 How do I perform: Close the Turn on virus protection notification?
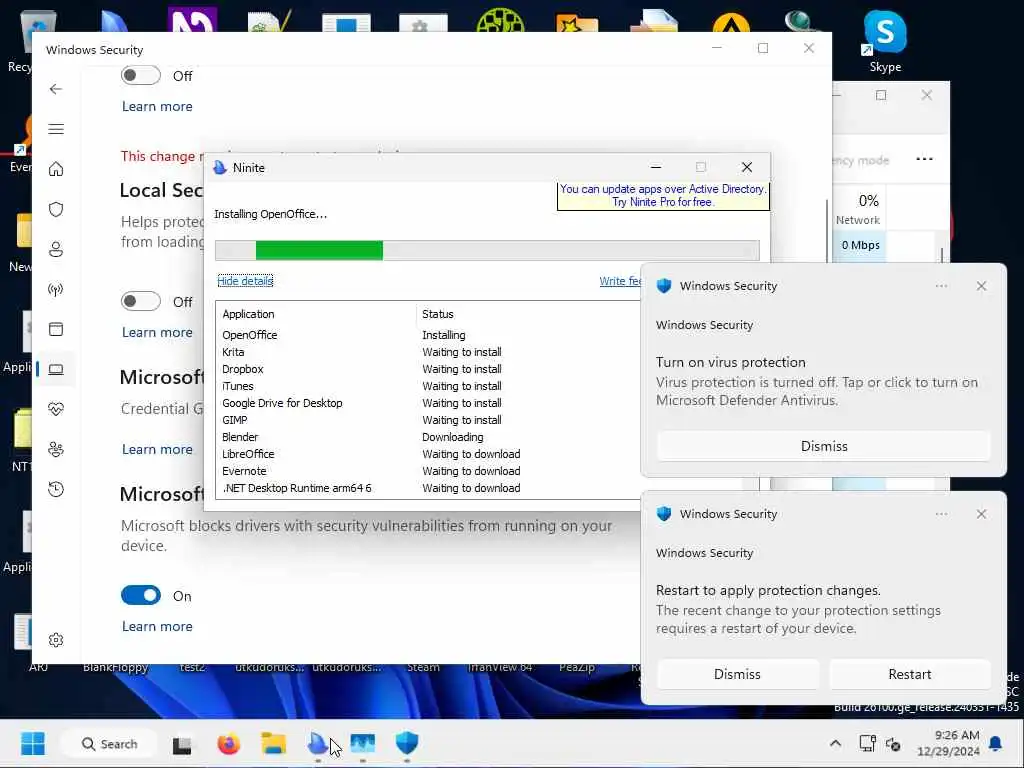click(981, 286)
